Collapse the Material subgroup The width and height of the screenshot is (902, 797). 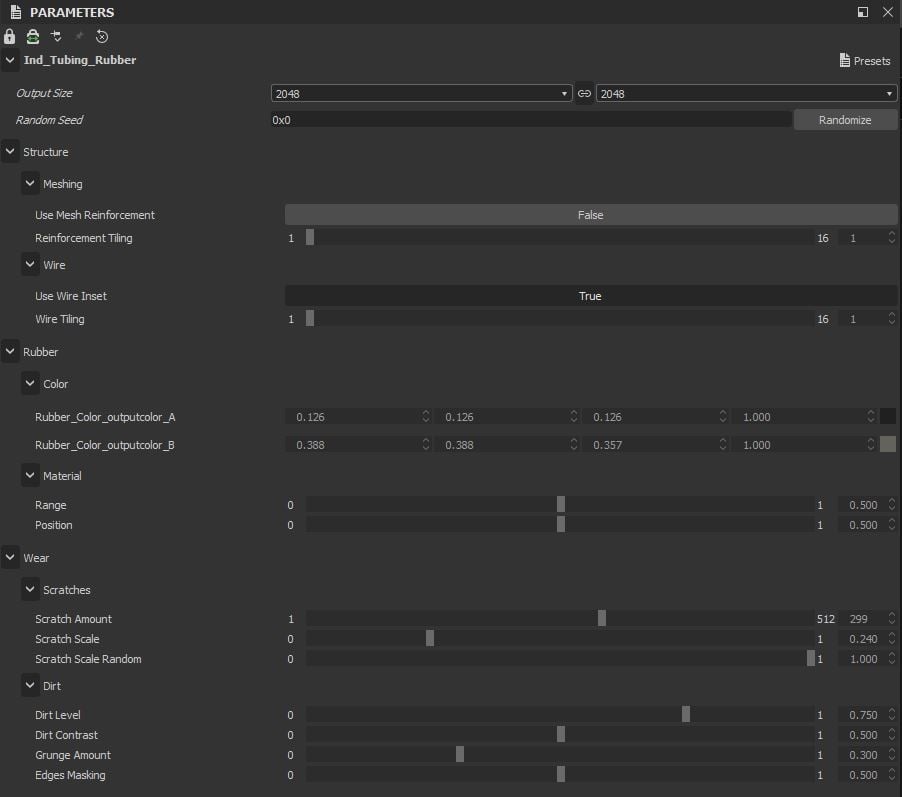(30, 475)
